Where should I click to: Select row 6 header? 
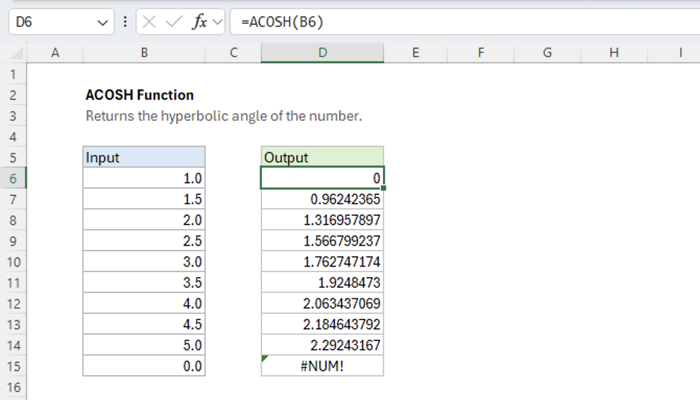click(x=13, y=179)
